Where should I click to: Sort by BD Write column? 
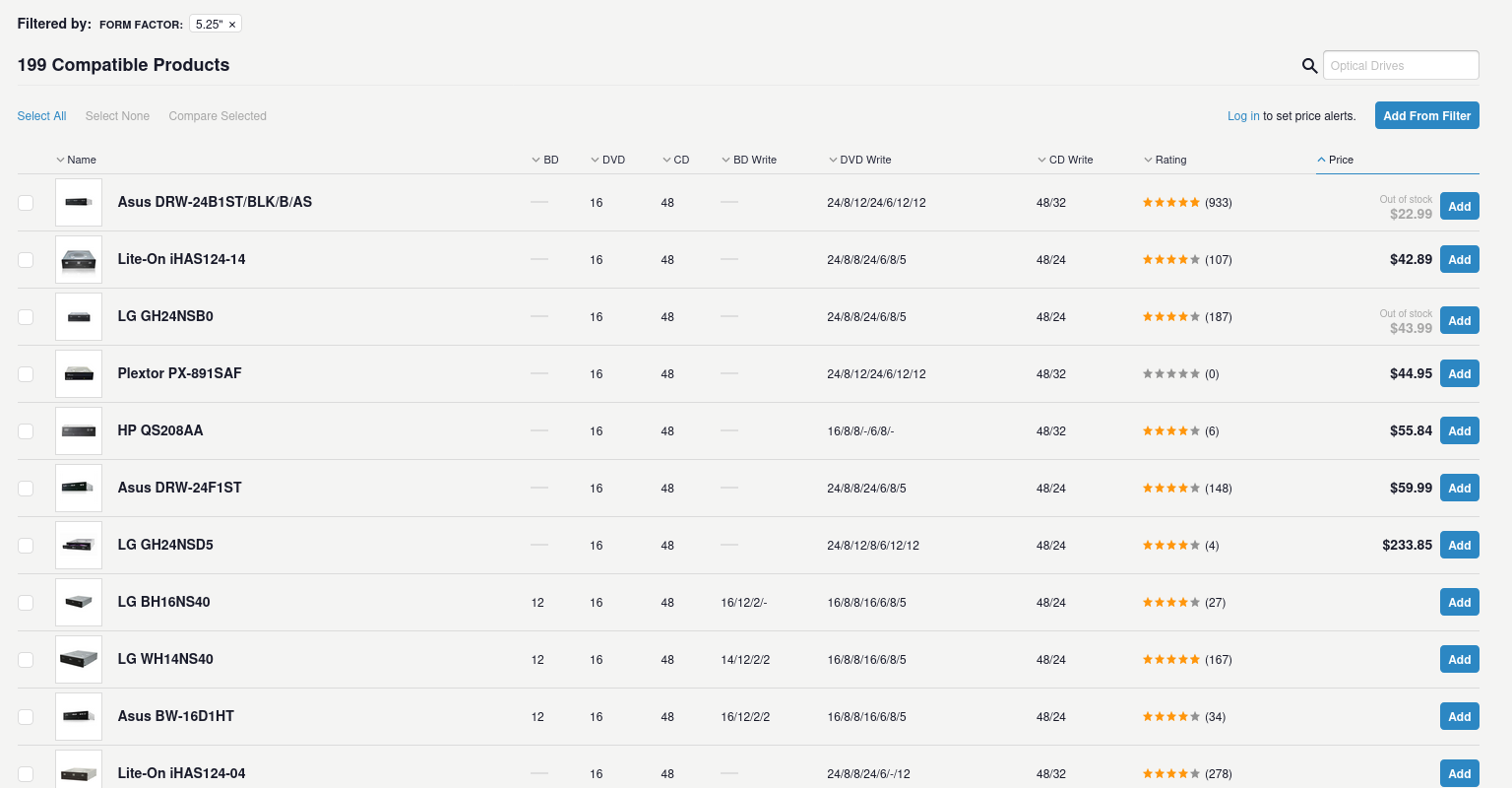[x=749, y=160]
